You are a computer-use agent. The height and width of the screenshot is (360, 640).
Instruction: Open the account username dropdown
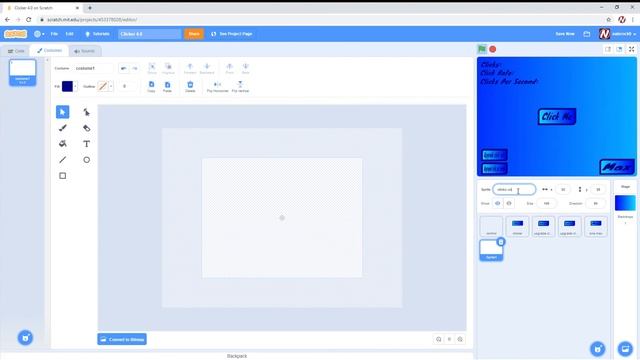pos(623,34)
